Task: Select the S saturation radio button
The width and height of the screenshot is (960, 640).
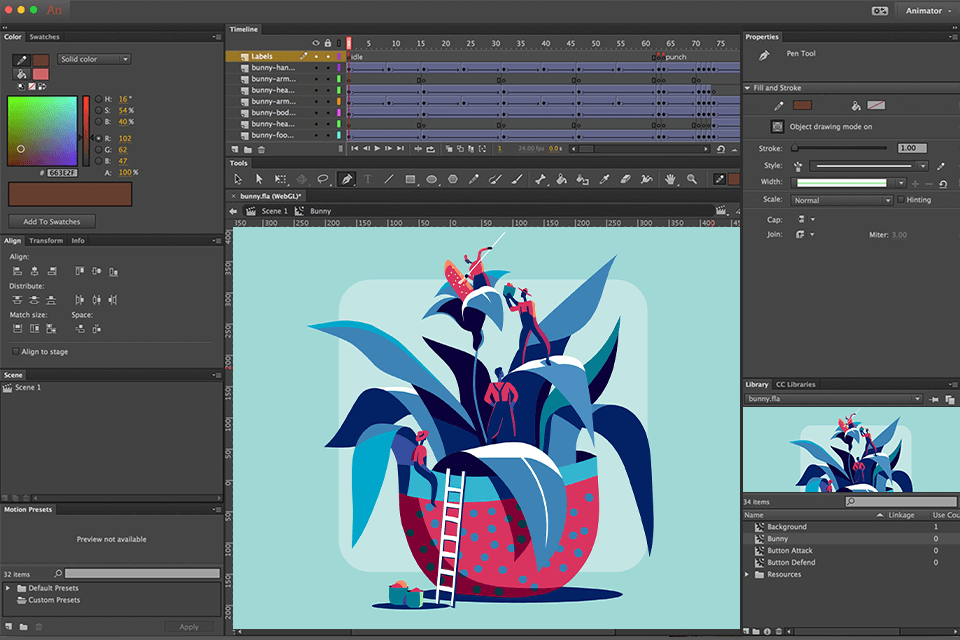Action: click(x=99, y=110)
